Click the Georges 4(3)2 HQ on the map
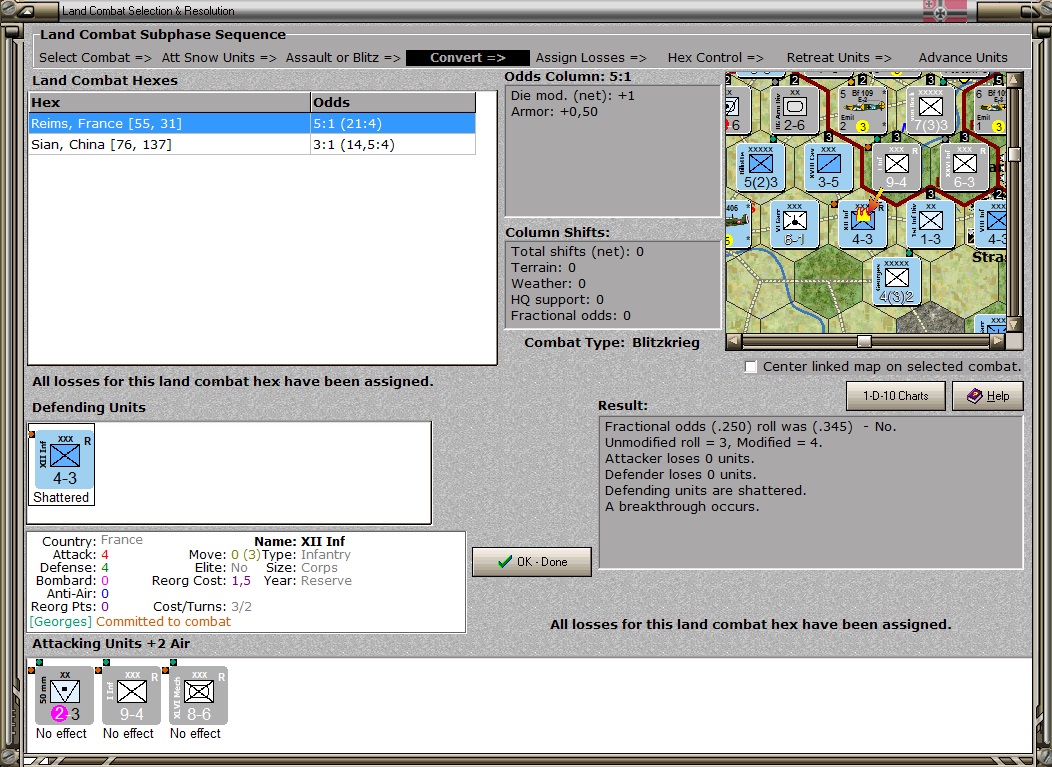Viewport: 1052px width, 767px height. [x=896, y=281]
